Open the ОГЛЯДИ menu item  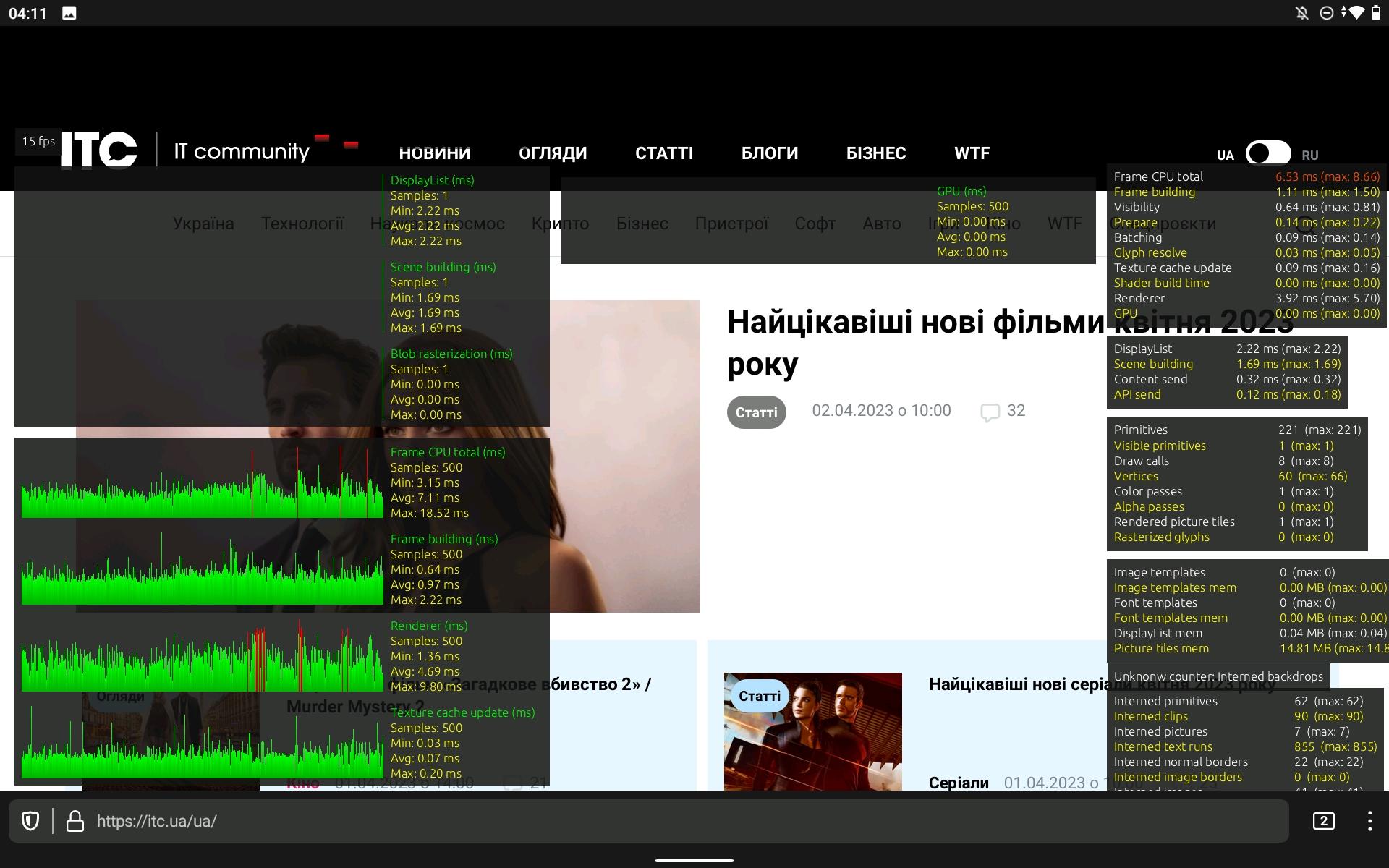coord(553,153)
